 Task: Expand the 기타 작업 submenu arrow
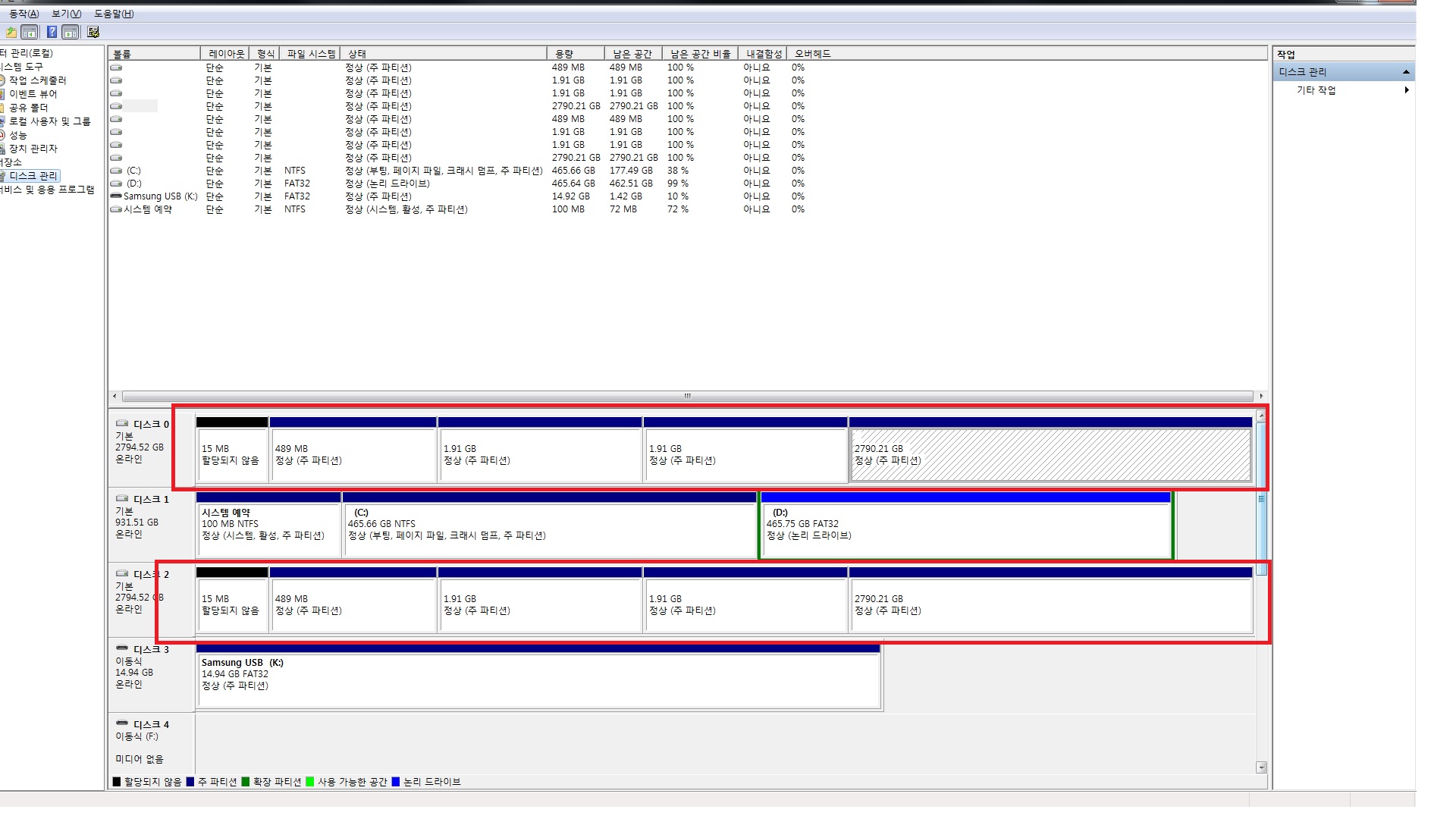pyautogui.click(x=1407, y=90)
